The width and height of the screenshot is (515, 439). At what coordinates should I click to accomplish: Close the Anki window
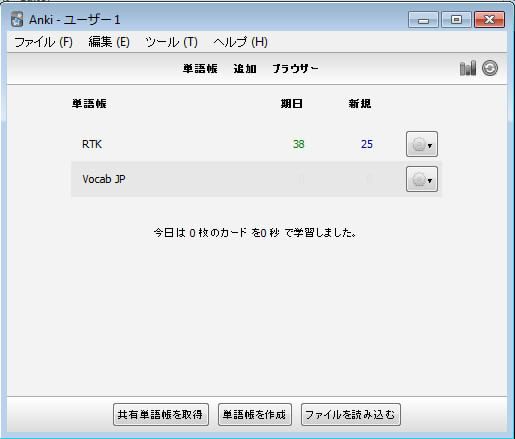coord(489,20)
